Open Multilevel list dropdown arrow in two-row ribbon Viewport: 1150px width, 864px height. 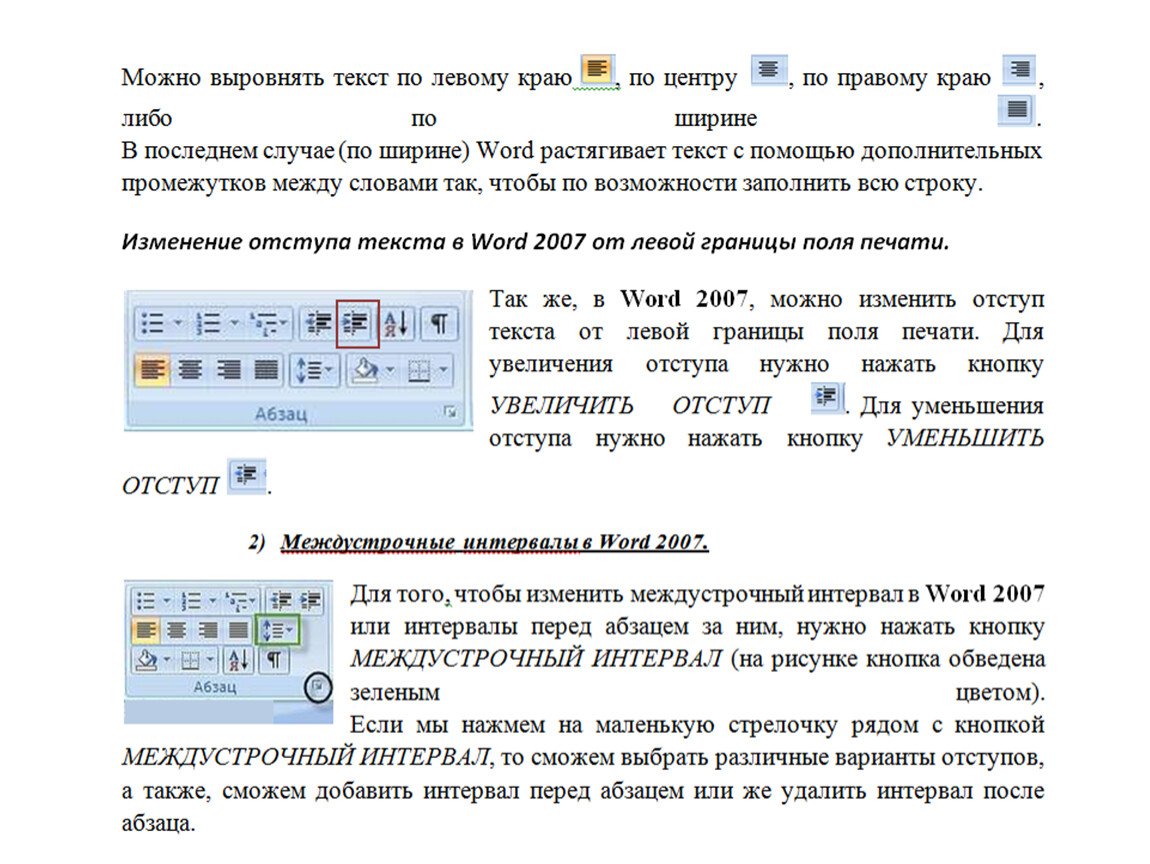(x=284, y=323)
